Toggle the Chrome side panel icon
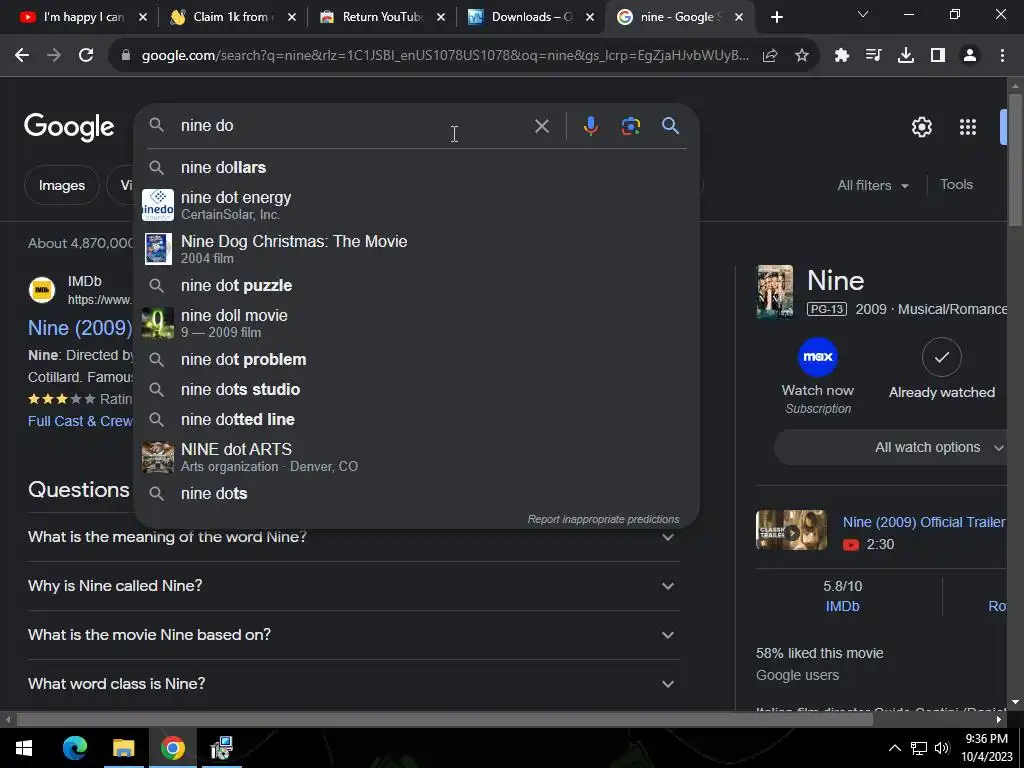Viewport: 1024px width, 768px height. (938, 56)
